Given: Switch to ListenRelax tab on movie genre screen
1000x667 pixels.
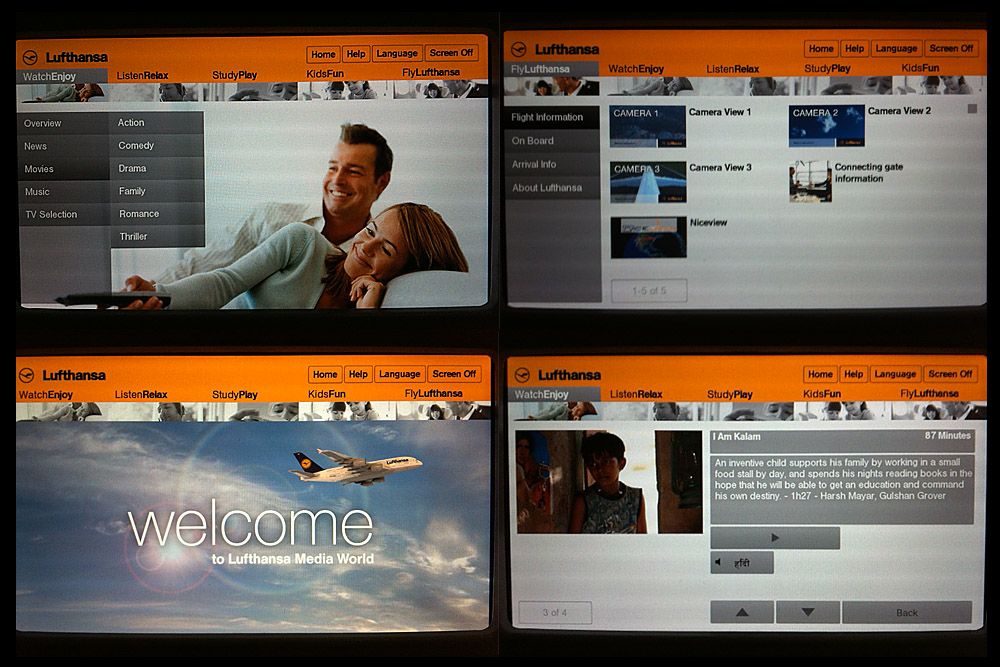Looking at the screenshot, I should click(142, 75).
